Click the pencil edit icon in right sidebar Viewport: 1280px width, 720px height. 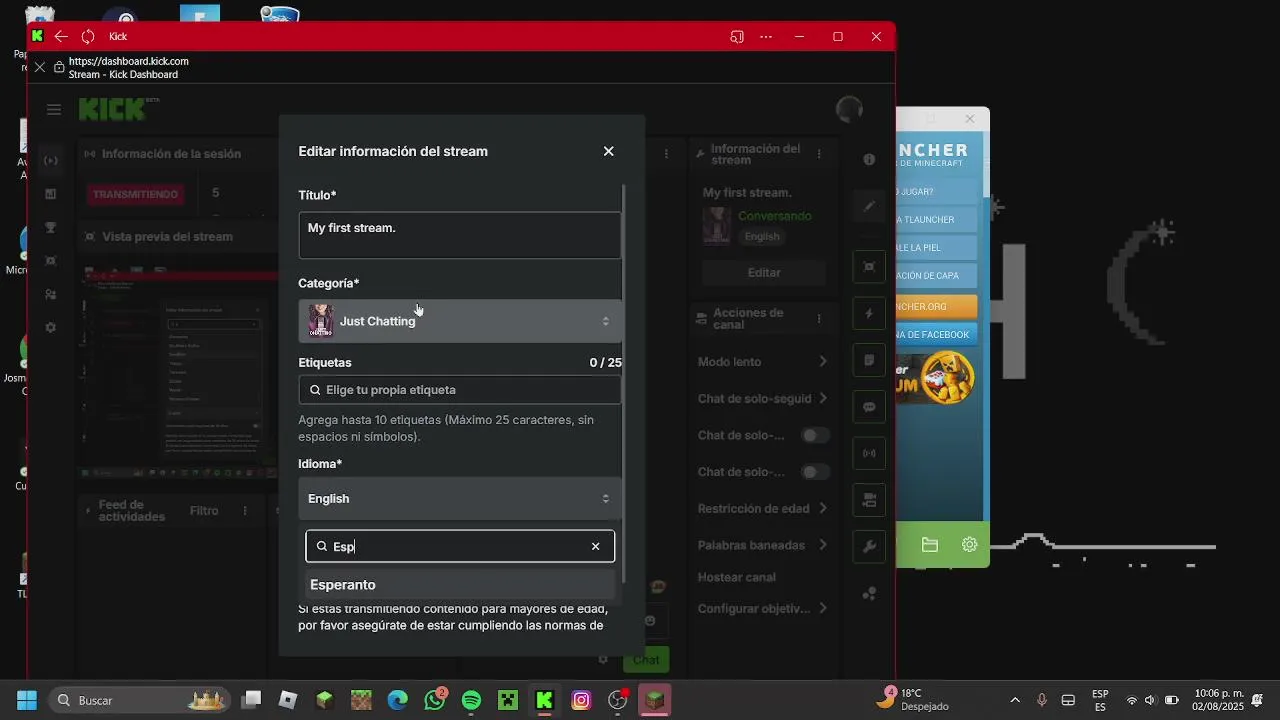point(869,206)
